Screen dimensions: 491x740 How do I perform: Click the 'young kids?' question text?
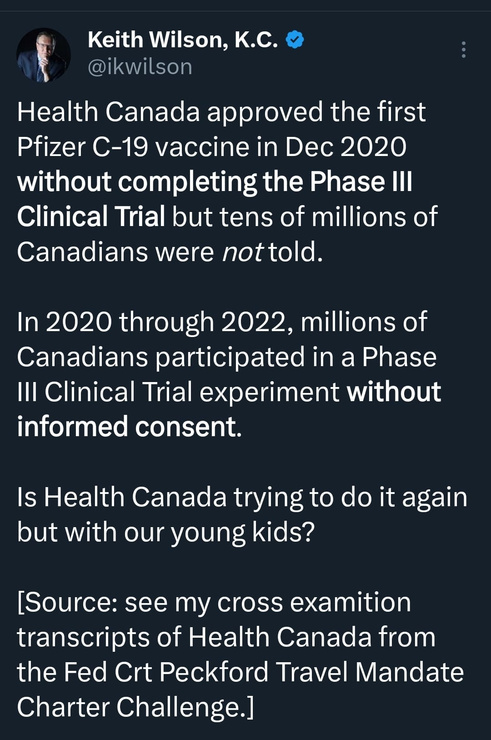(242, 533)
